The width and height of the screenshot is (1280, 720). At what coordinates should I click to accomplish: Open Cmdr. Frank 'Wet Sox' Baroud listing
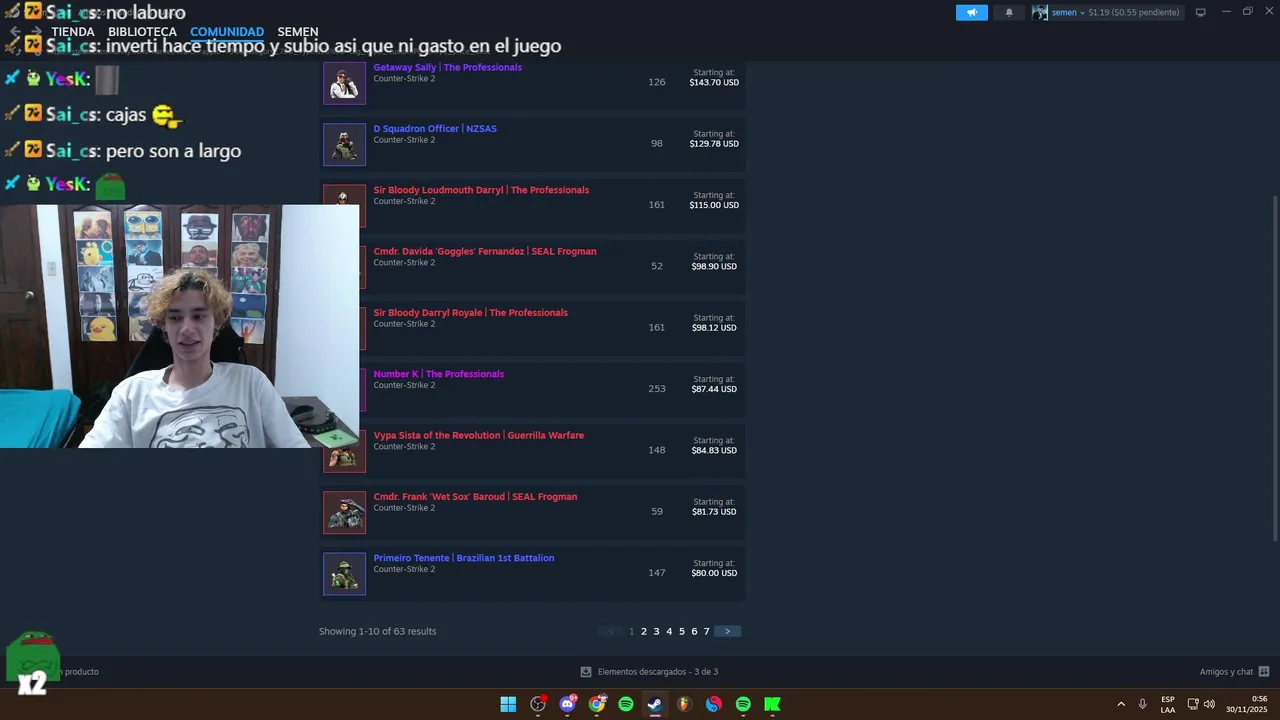pos(475,497)
